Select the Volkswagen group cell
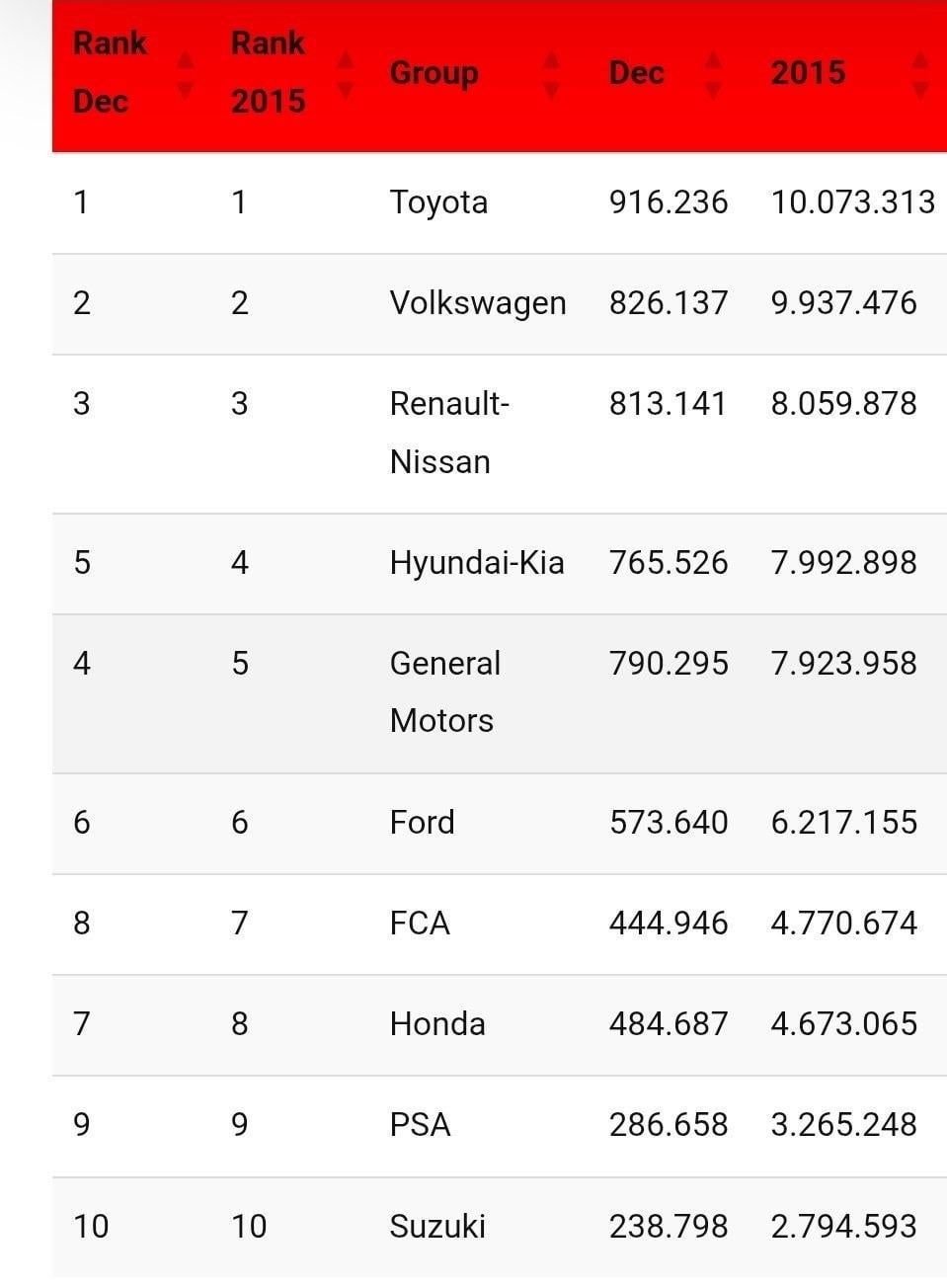The image size is (947, 1288). click(x=478, y=303)
